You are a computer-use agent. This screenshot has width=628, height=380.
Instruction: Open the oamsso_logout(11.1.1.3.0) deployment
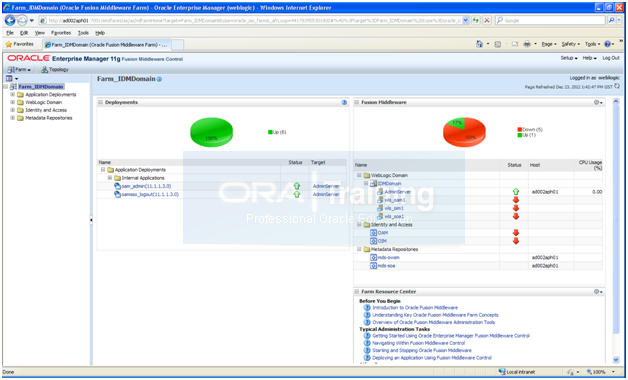pyautogui.click(x=150, y=194)
